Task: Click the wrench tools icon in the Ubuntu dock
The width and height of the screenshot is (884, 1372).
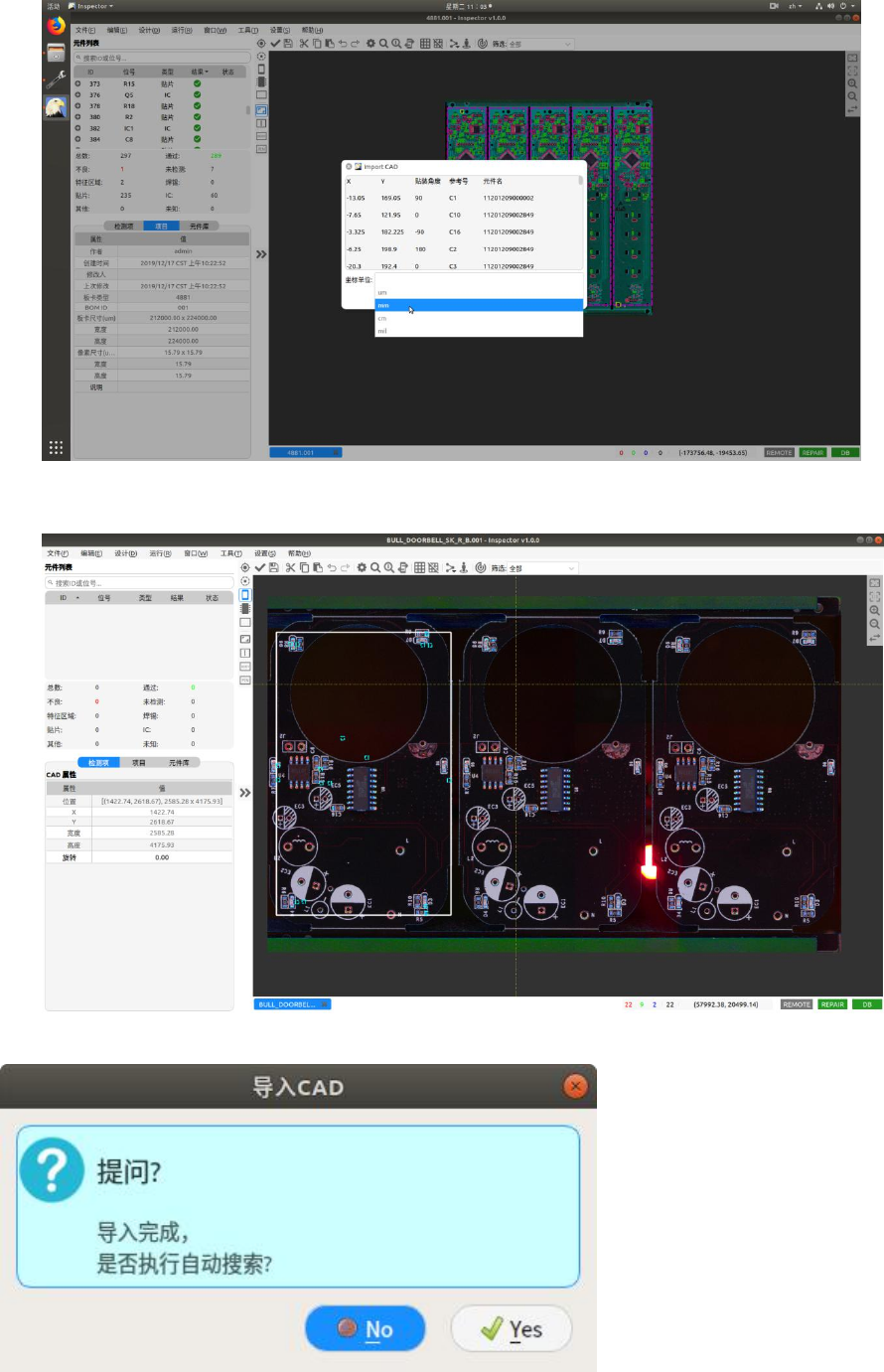Action: (x=56, y=79)
